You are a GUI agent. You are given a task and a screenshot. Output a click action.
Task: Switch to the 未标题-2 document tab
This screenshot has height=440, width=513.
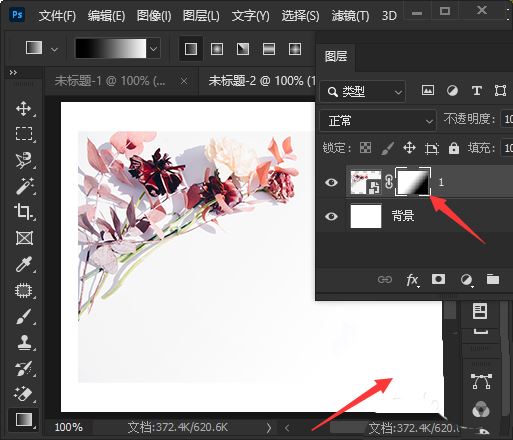[x=262, y=81]
